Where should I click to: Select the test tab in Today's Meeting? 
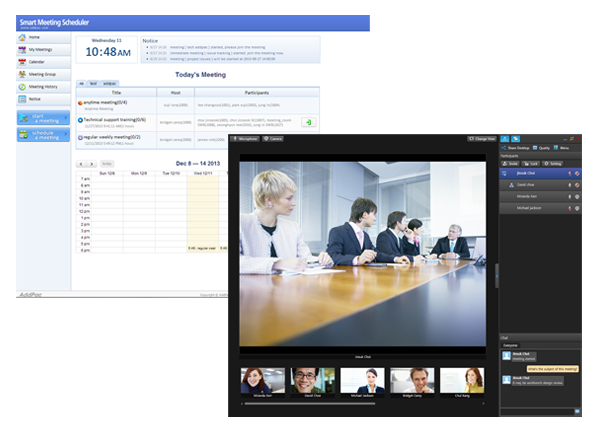[x=93, y=83]
